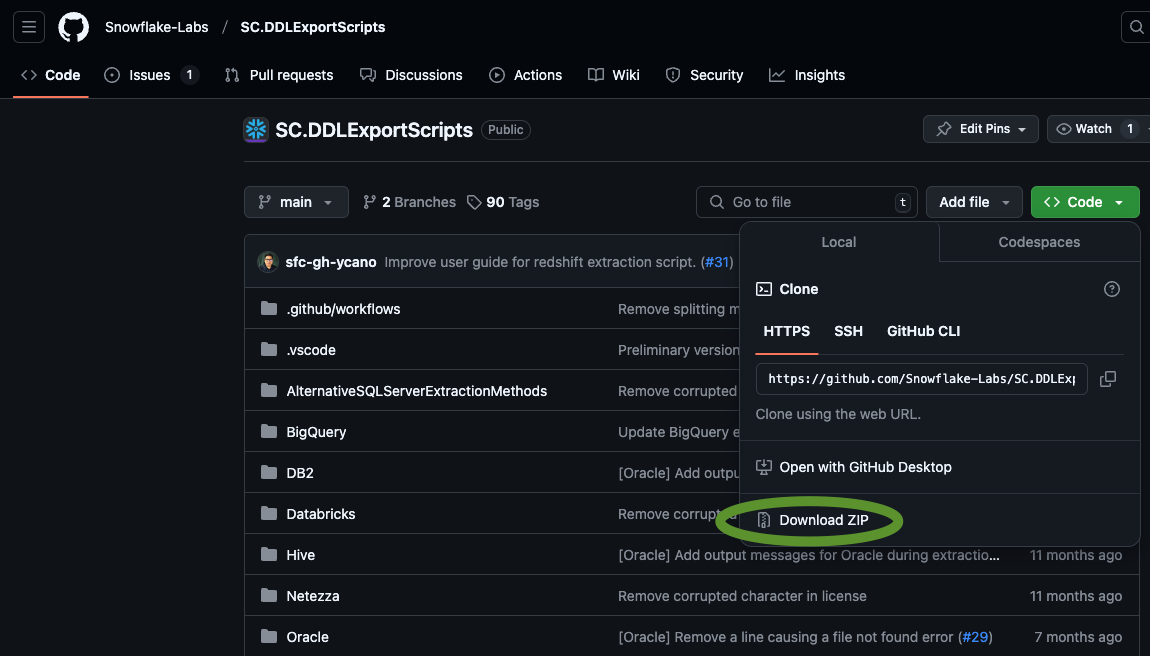Open the hamburger navigation menu
The height and width of the screenshot is (656, 1150).
(29, 27)
